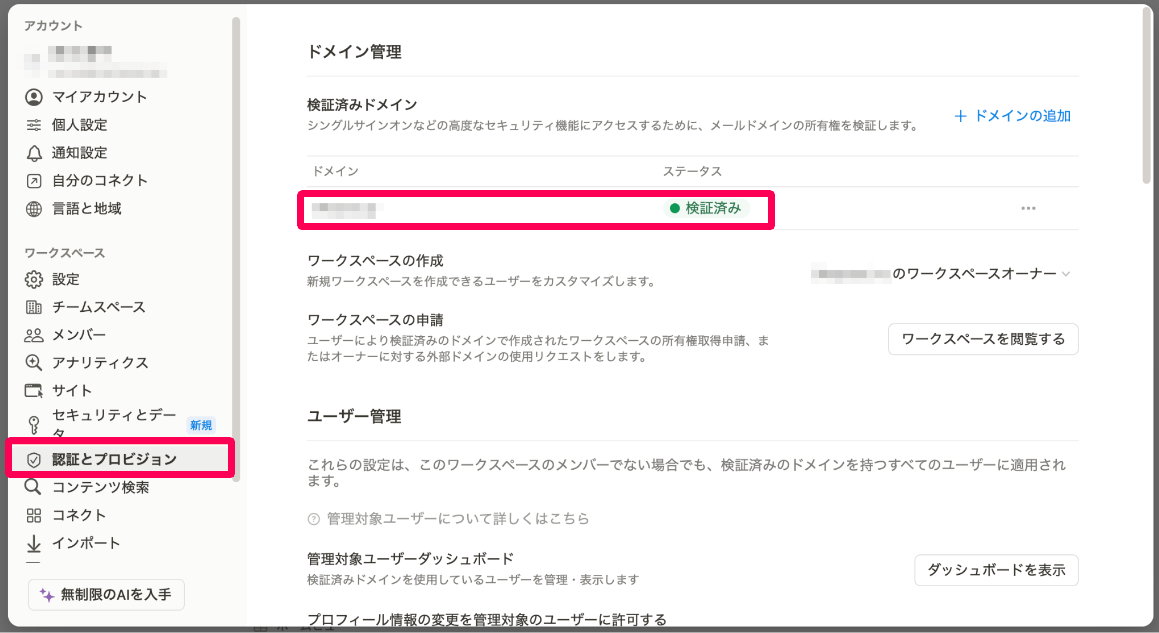Click the 管理対象ユーザーダッシュボード label
Viewport: 1159px width, 633px height.
pos(410,559)
